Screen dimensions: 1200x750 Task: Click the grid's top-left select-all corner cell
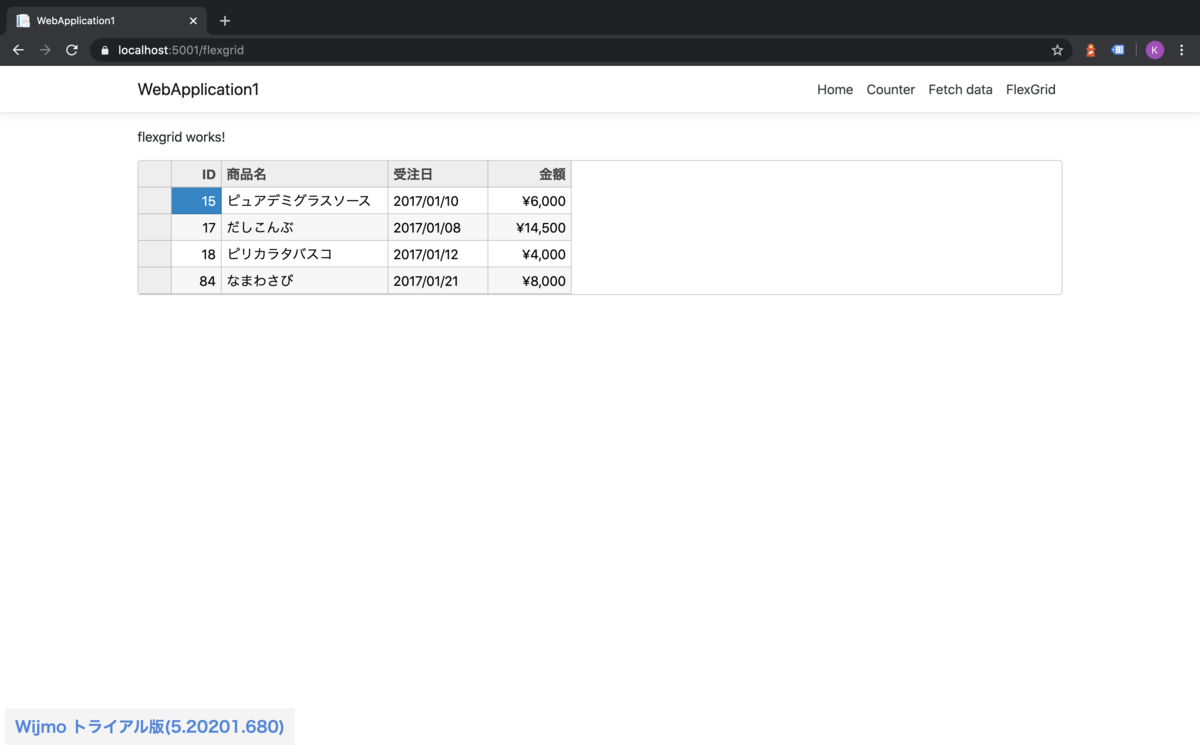(155, 174)
